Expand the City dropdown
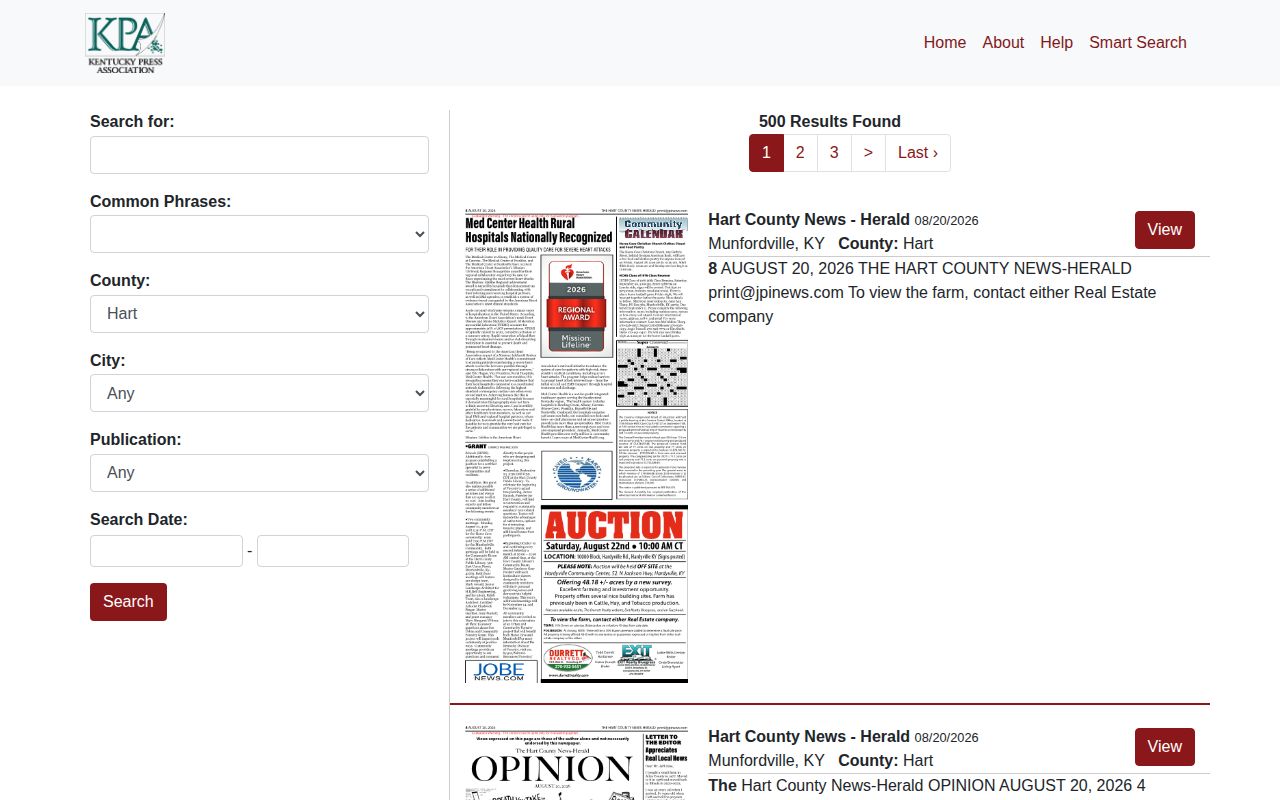 (x=259, y=393)
